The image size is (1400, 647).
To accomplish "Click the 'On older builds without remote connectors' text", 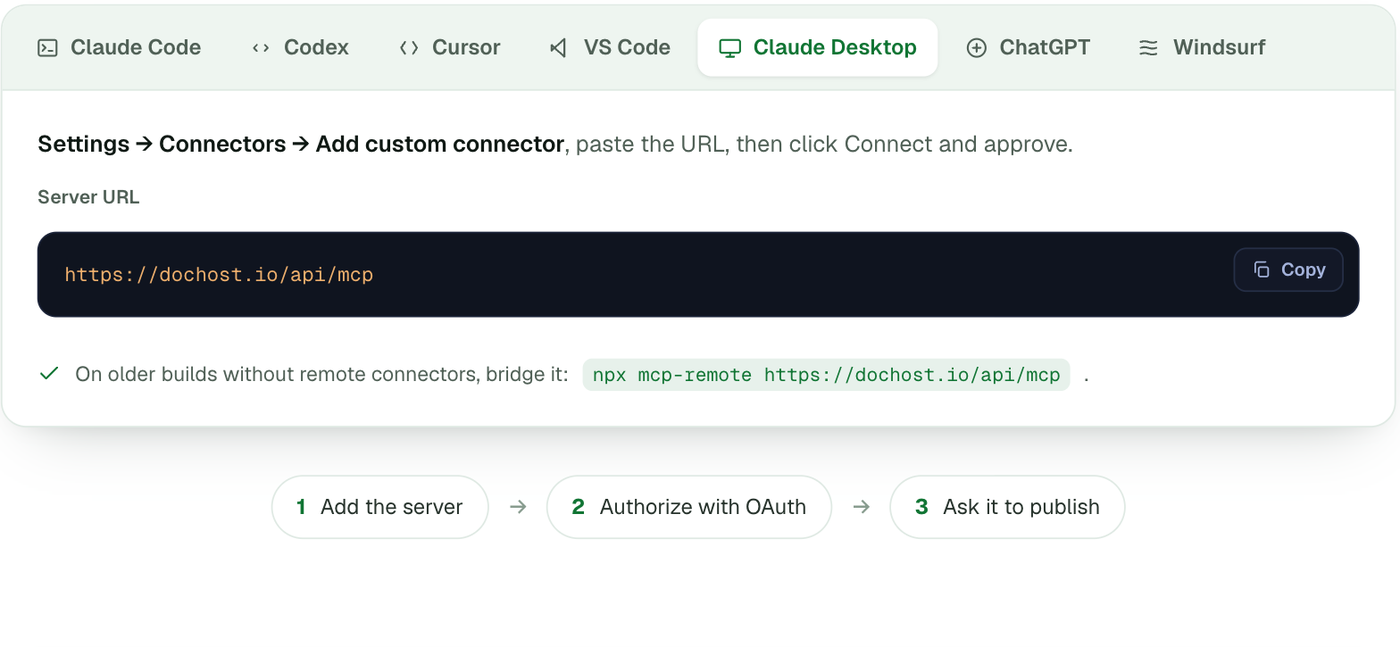I will [277, 375].
